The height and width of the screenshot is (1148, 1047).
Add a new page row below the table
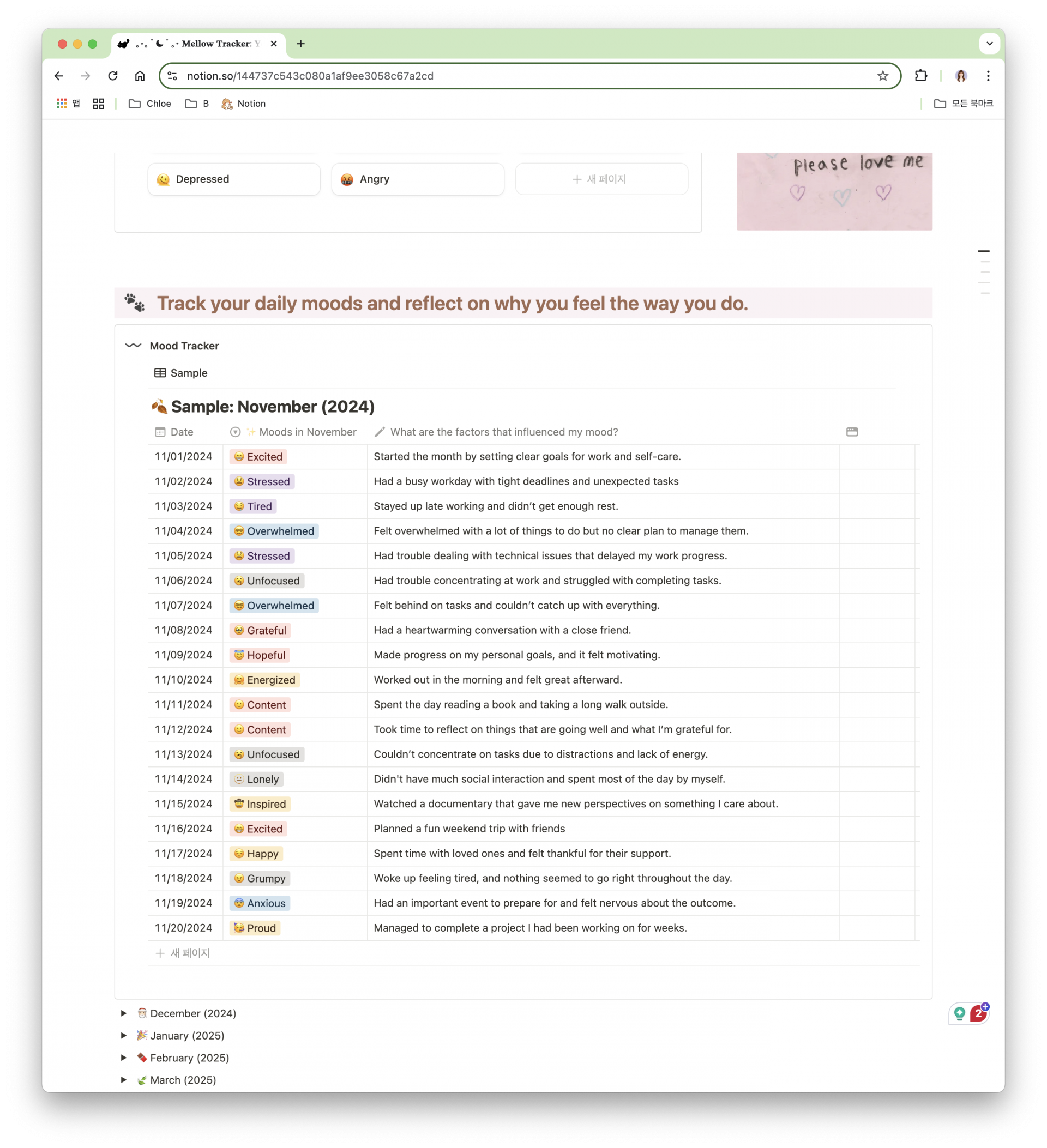coord(183,953)
